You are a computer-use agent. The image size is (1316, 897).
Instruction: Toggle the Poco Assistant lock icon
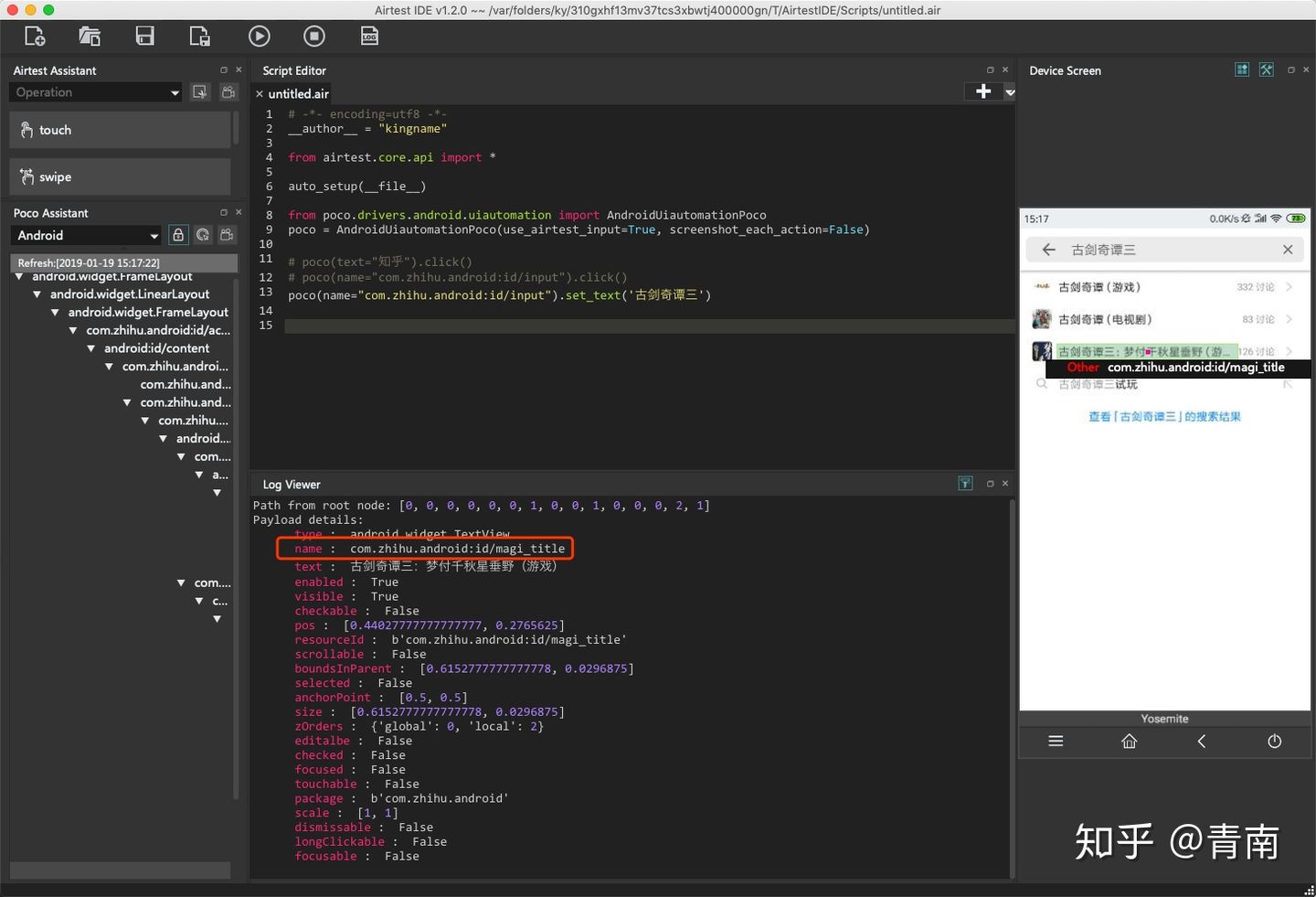click(178, 235)
